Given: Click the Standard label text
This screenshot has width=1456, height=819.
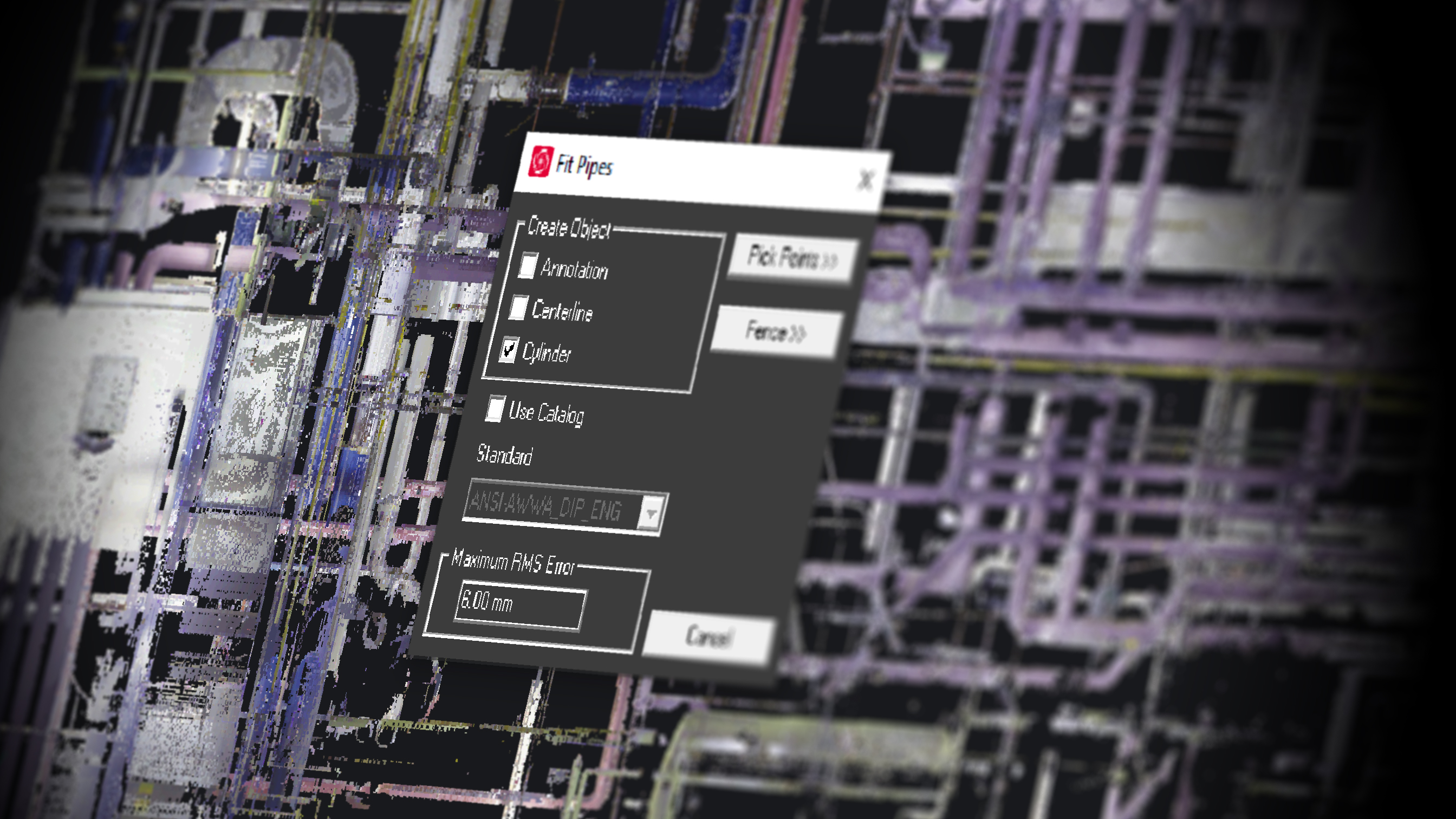Looking at the screenshot, I should point(504,454).
